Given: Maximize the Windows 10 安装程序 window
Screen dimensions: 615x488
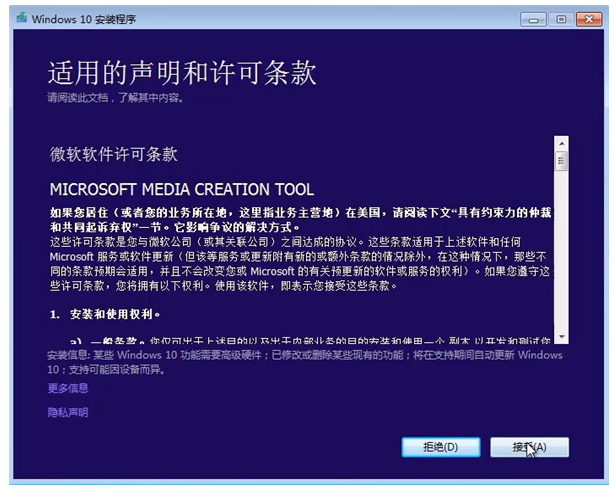Looking at the screenshot, I should (x=561, y=20).
